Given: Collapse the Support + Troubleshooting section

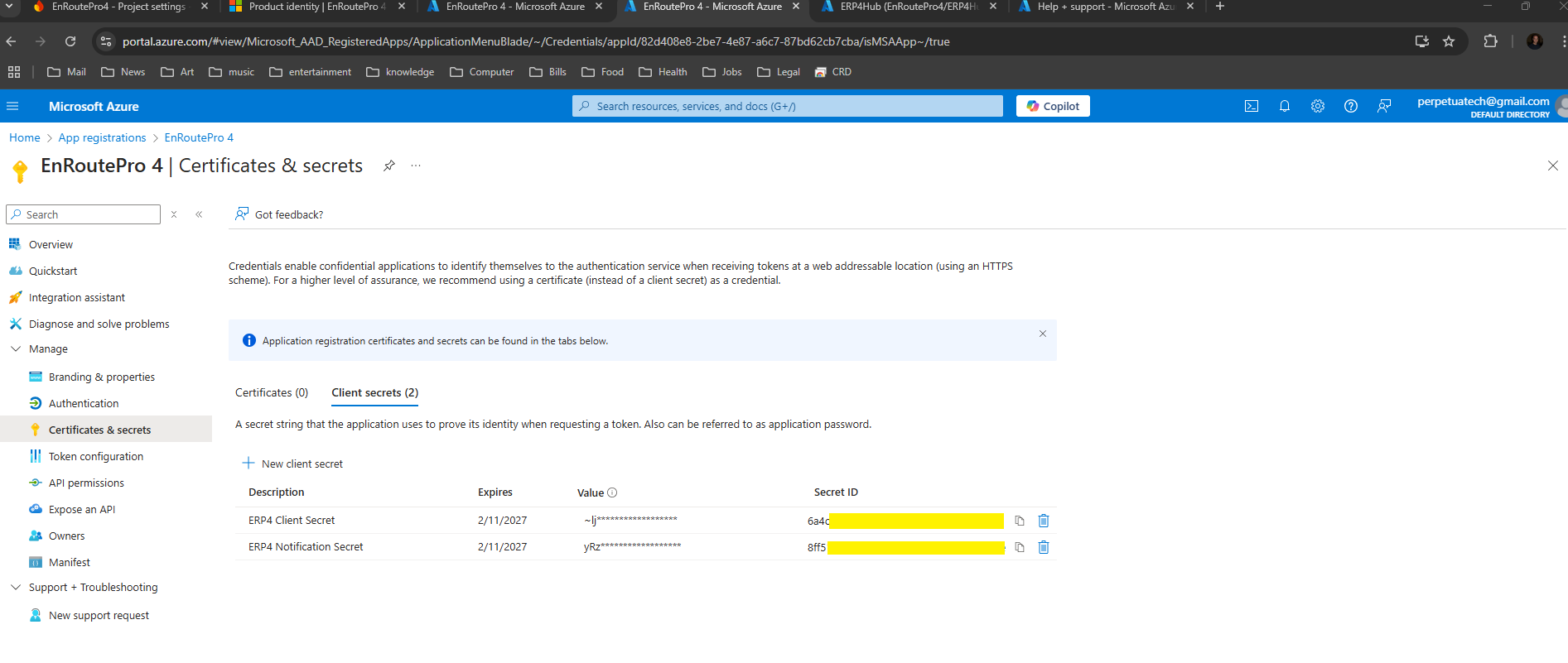Looking at the screenshot, I should pos(16,588).
